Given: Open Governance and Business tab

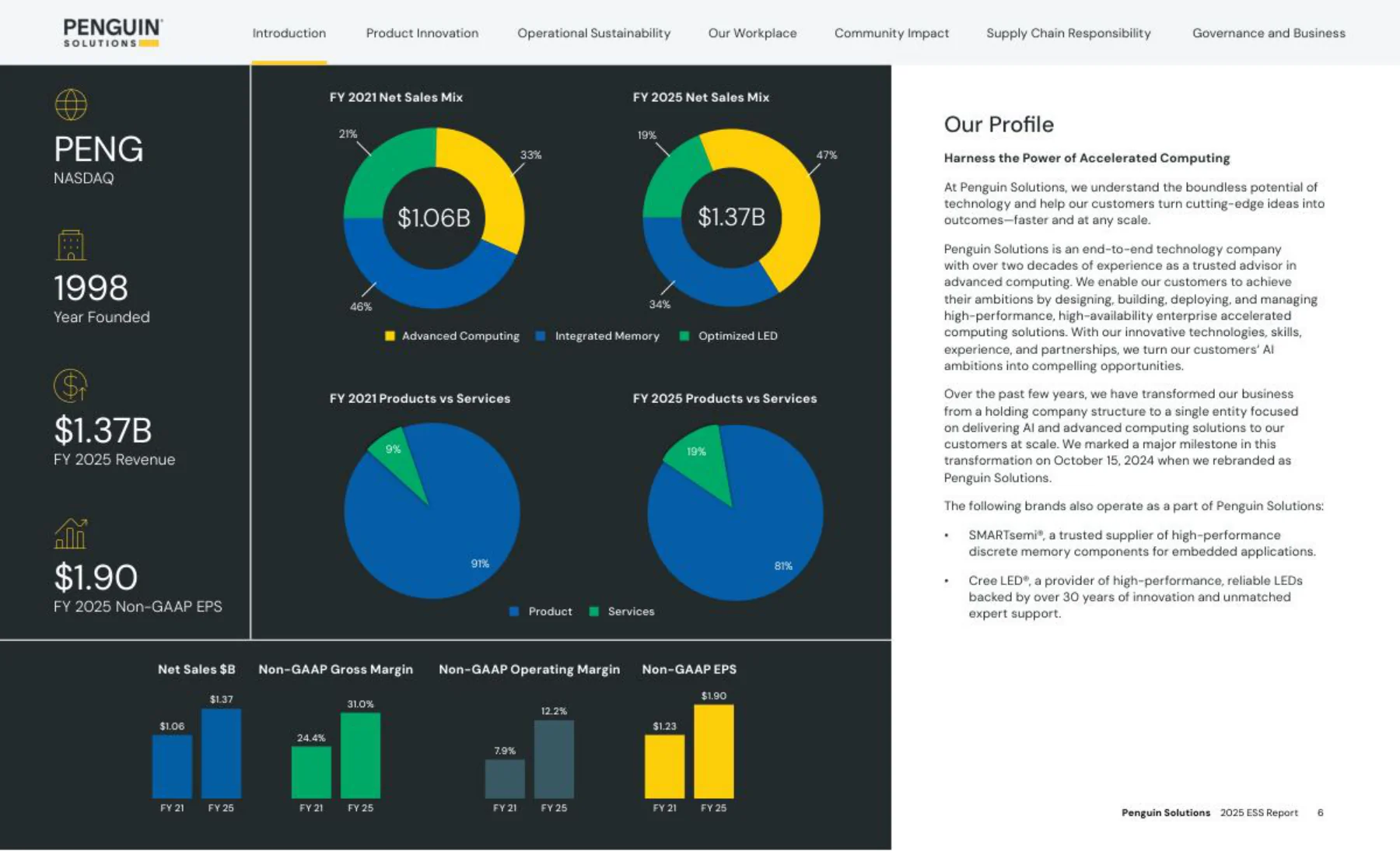Looking at the screenshot, I should 1269,33.
